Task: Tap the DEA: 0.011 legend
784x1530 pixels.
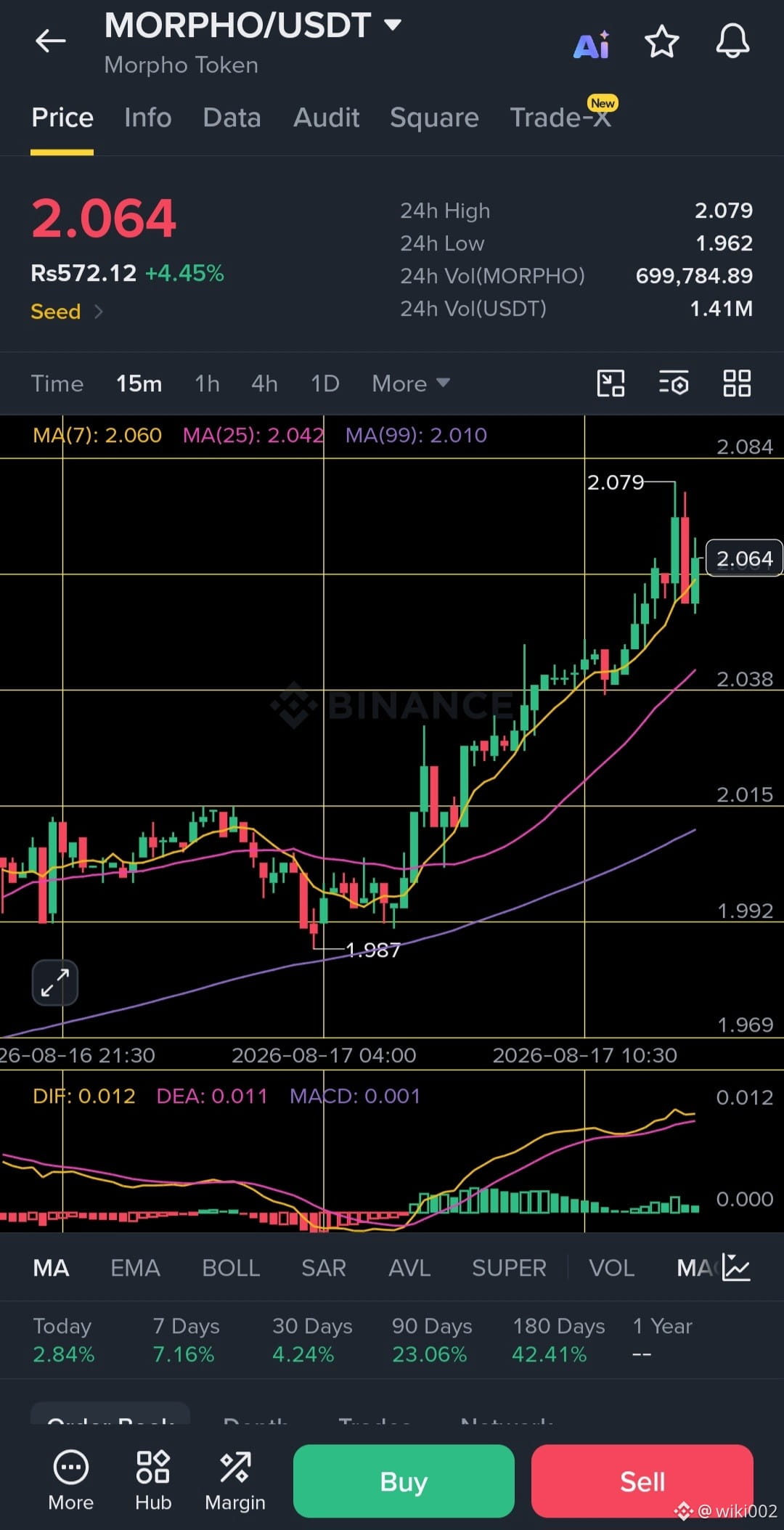Action: pyautogui.click(x=212, y=1096)
